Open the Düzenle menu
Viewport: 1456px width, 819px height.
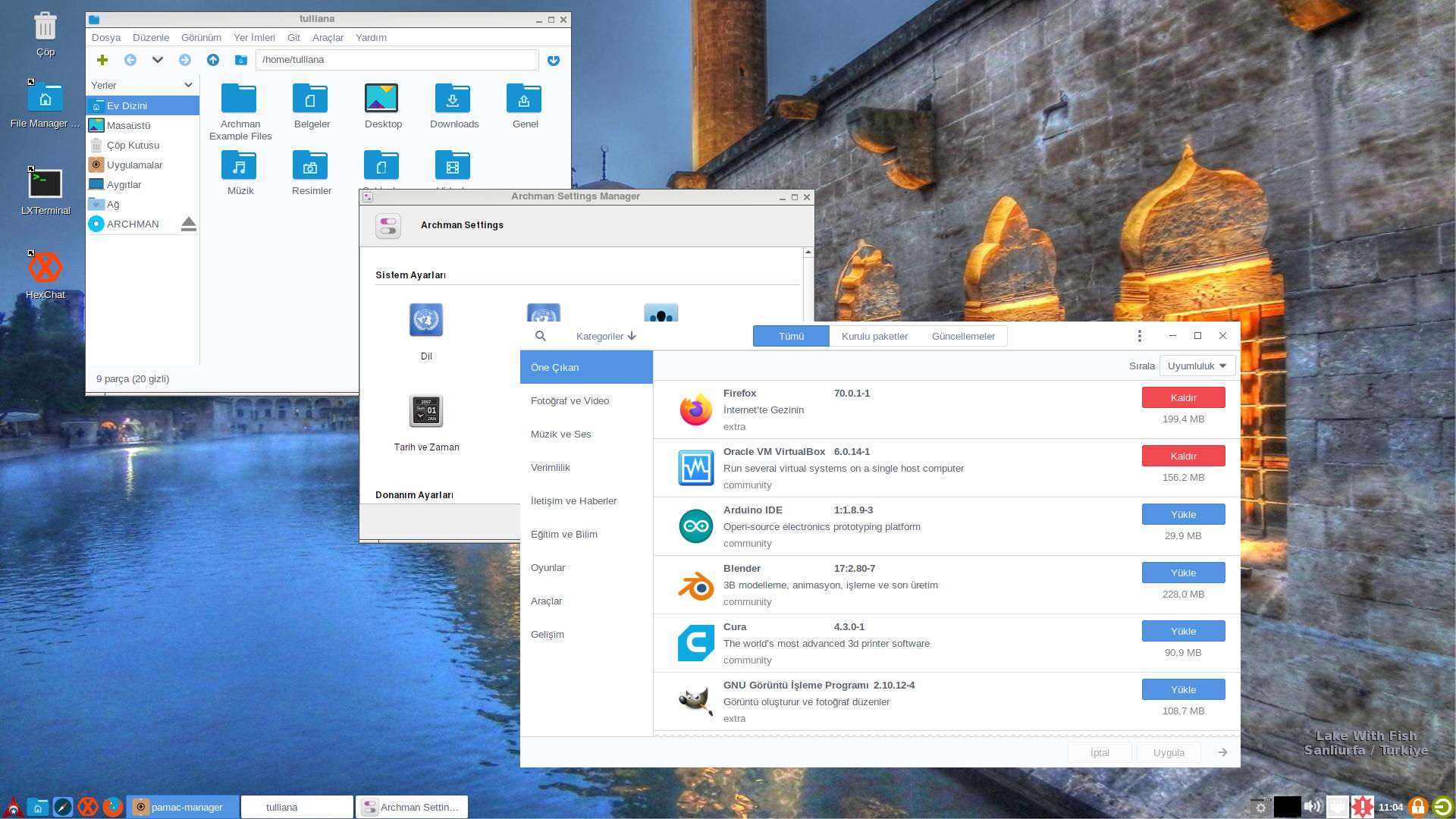[x=151, y=37]
